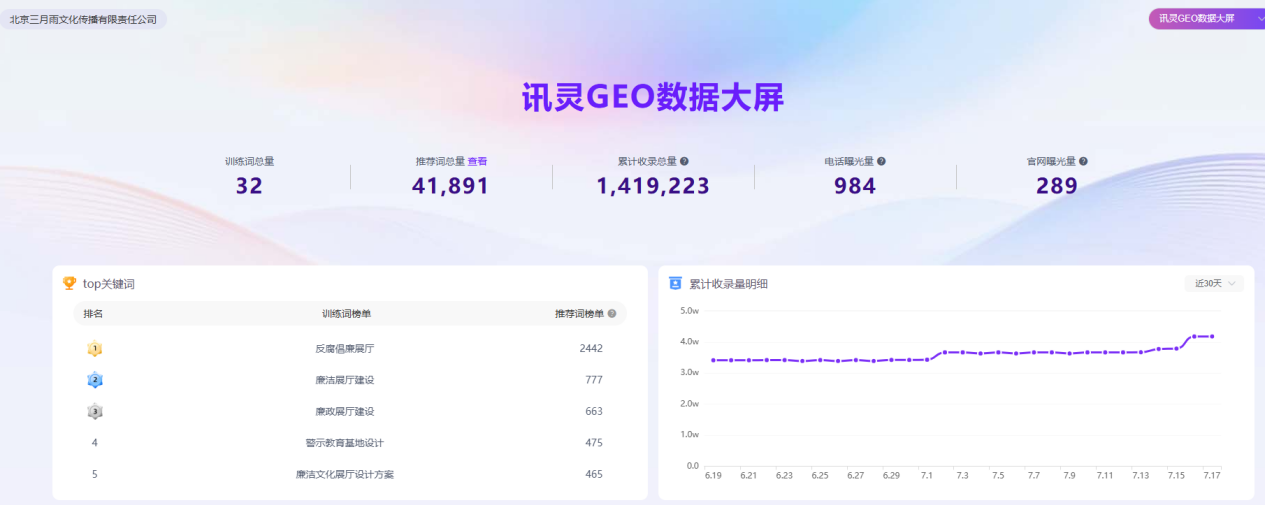Click the chart data point above 6.19
Viewport: 1265px width, 505px height.
(713, 360)
